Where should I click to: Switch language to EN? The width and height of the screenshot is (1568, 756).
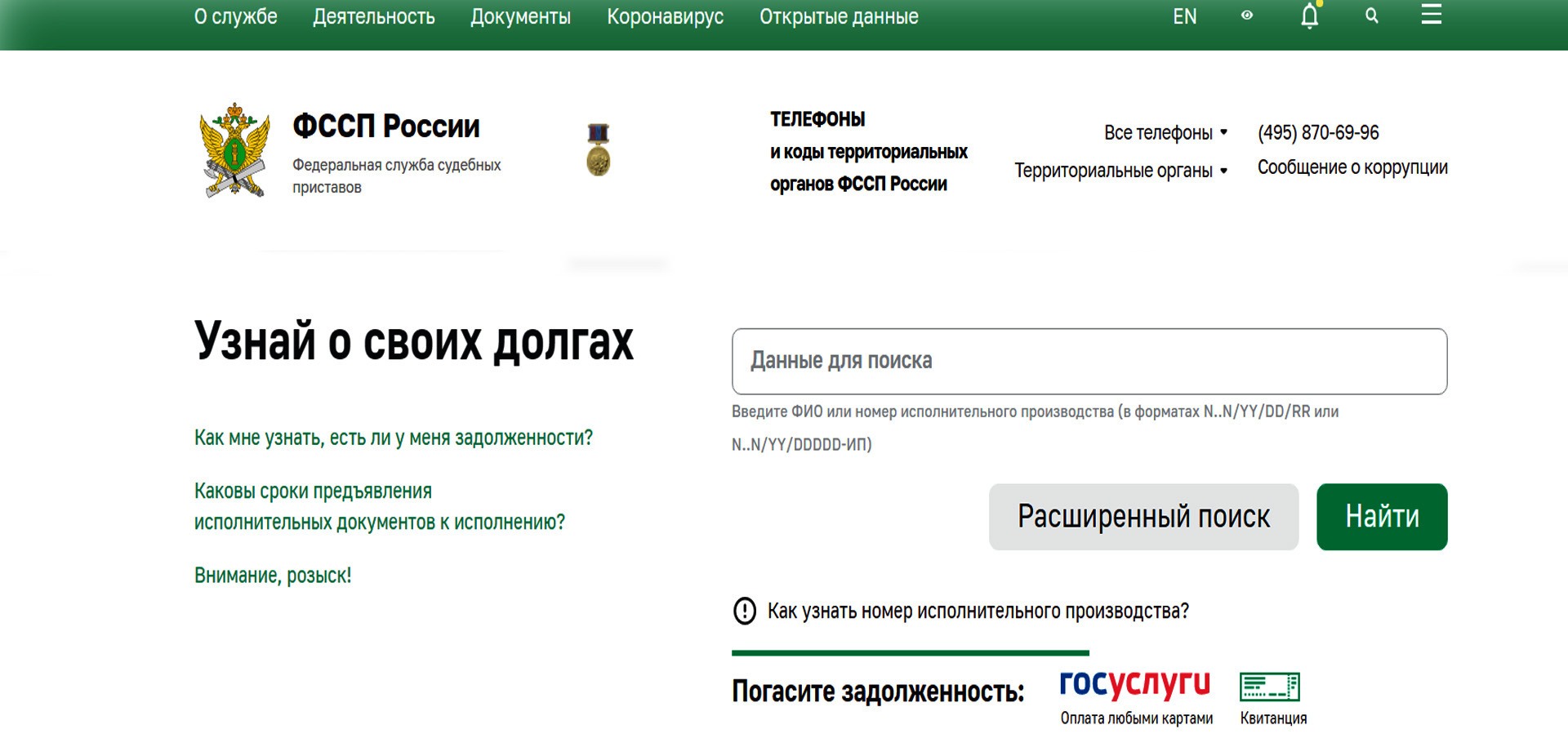[1185, 16]
